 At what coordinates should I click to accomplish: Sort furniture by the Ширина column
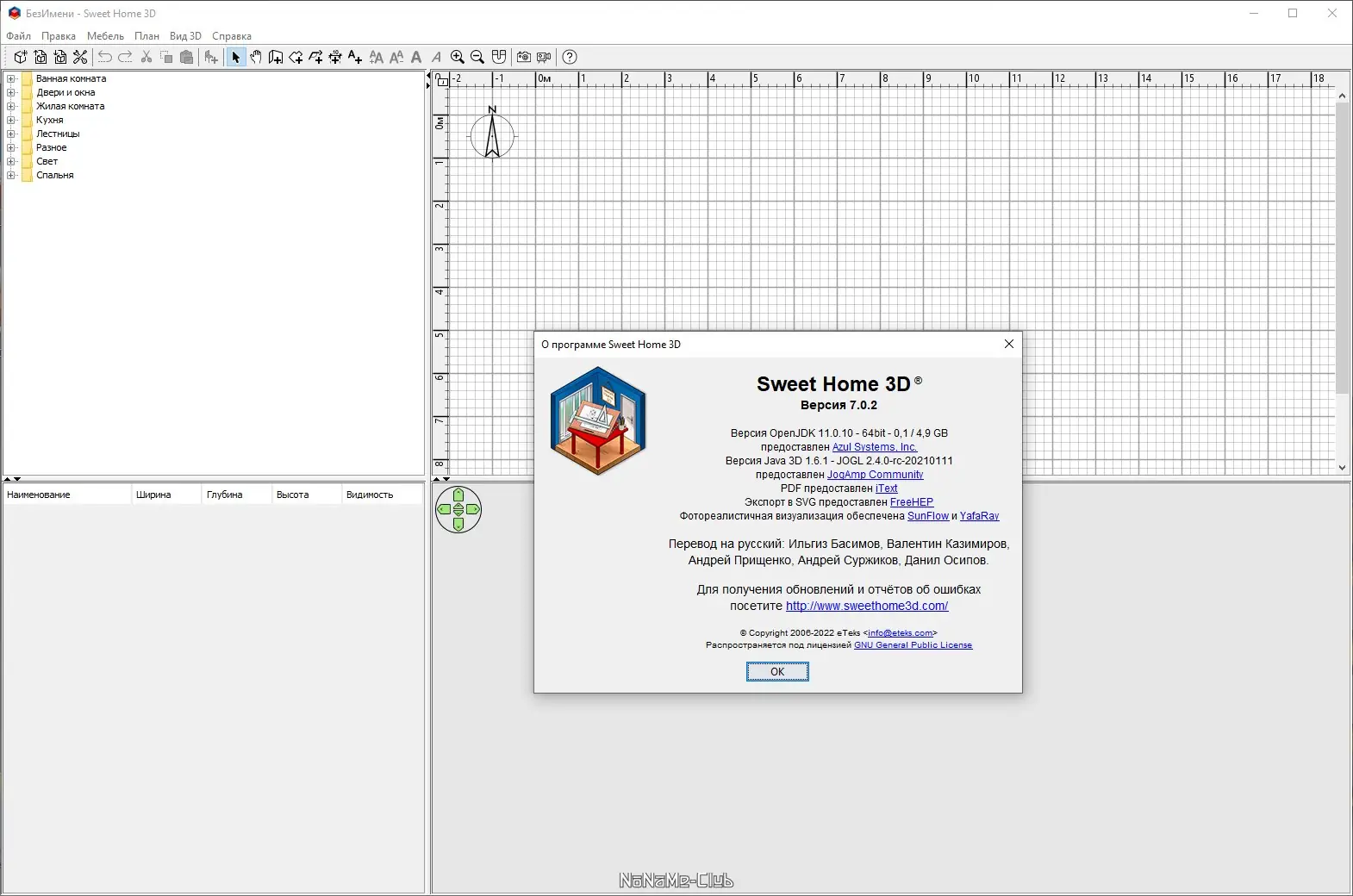point(166,495)
